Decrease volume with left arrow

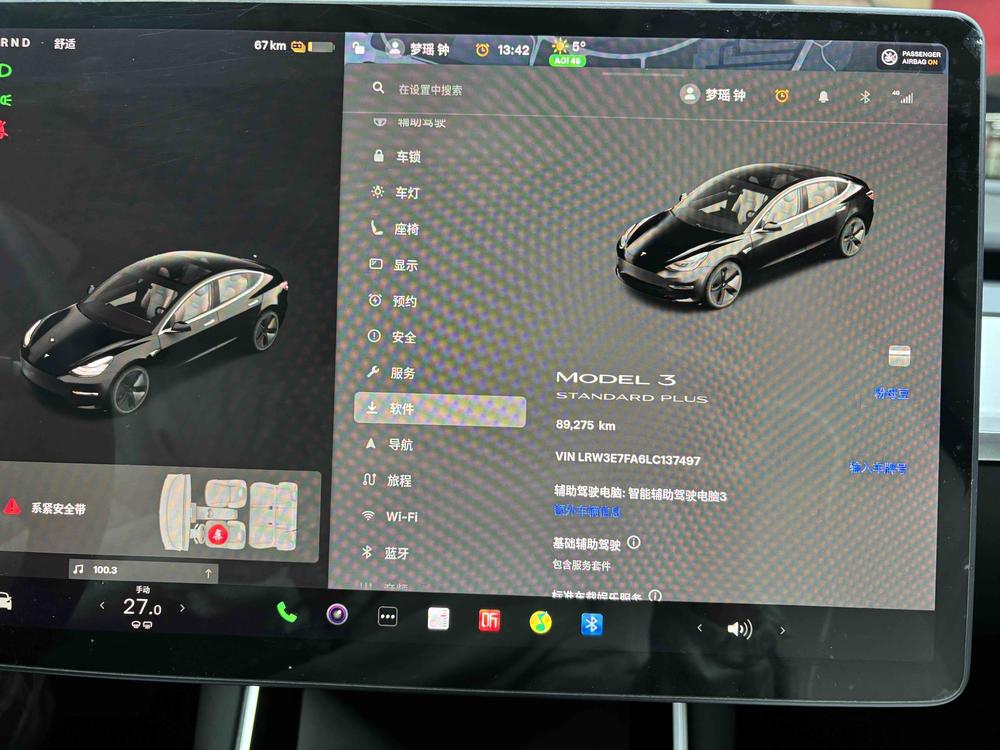[700, 628]
